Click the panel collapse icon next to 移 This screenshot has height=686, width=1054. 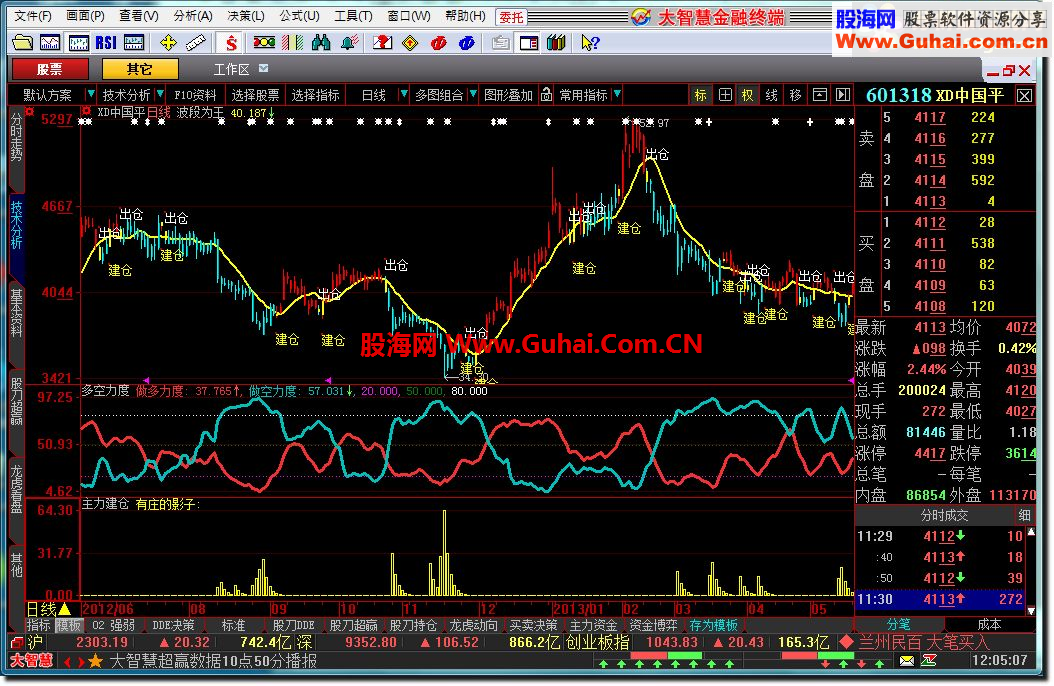819,95
